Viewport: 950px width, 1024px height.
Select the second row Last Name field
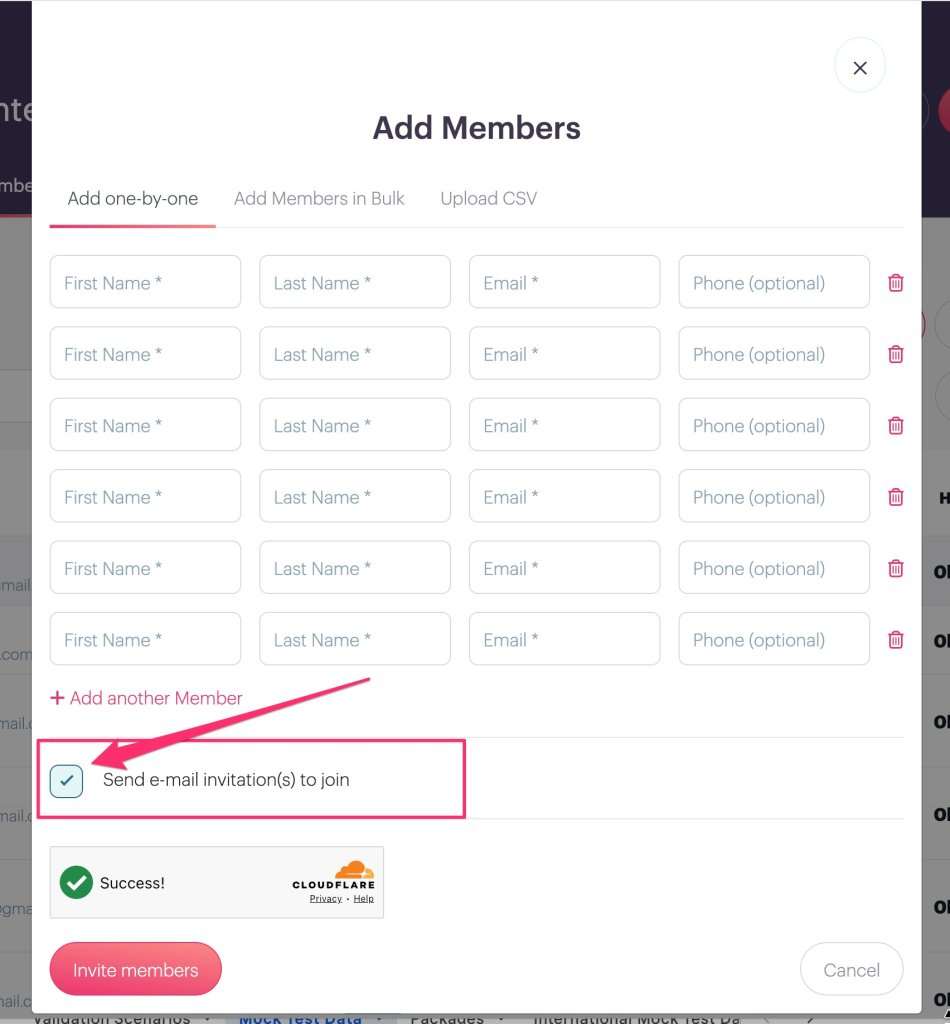point(355,353)
